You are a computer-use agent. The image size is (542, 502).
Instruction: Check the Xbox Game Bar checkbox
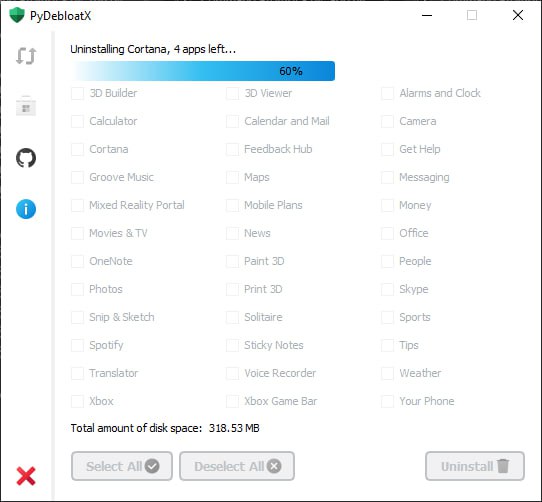[x=232, y=401]
